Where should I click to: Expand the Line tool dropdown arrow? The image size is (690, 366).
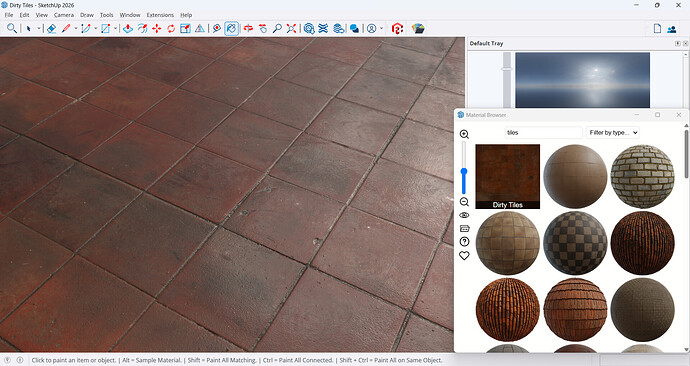[76, 29]
